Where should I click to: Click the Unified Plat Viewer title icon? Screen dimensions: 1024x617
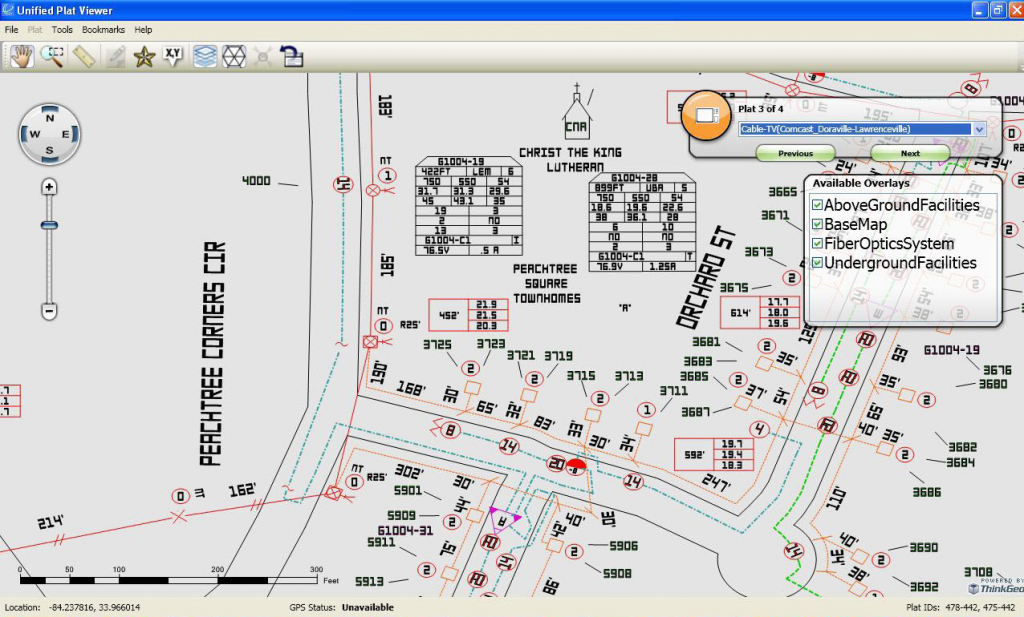tap(8, 10)
